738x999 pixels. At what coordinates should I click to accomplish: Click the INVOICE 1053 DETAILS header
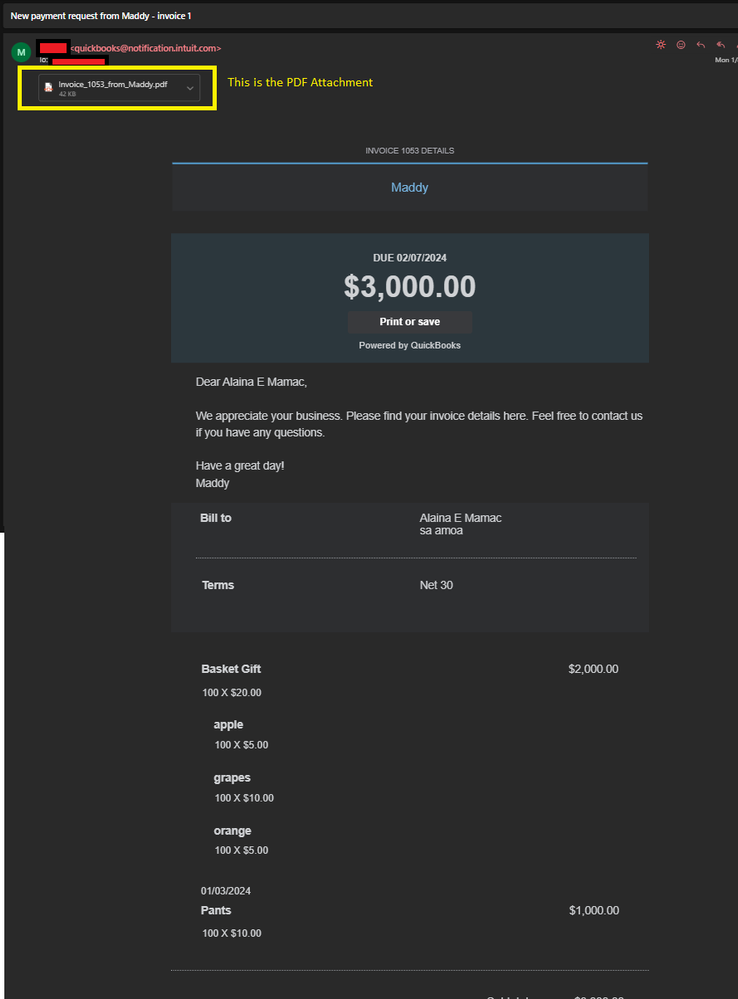pos(409,151)
